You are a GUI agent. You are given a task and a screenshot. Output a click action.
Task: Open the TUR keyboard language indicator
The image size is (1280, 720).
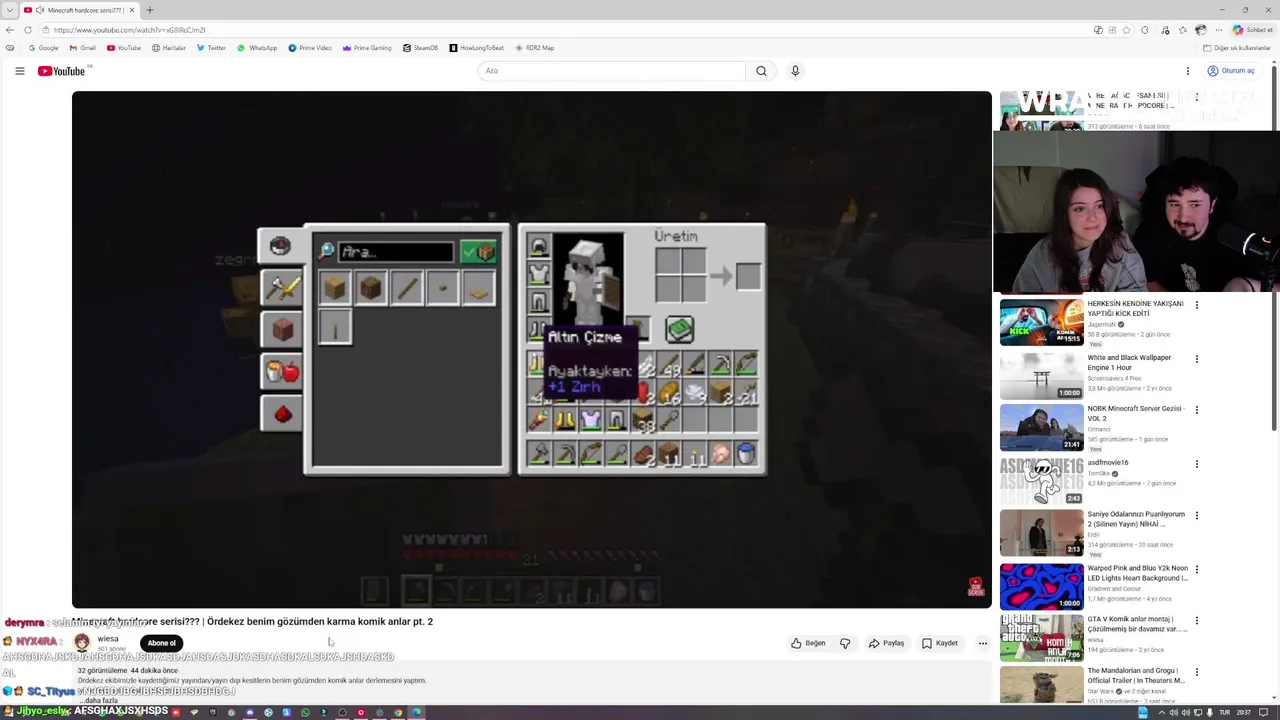[x=1225, y=713]
